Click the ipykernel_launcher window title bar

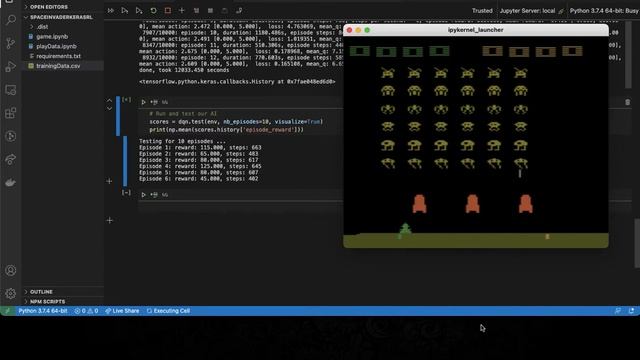coord(476,30)
